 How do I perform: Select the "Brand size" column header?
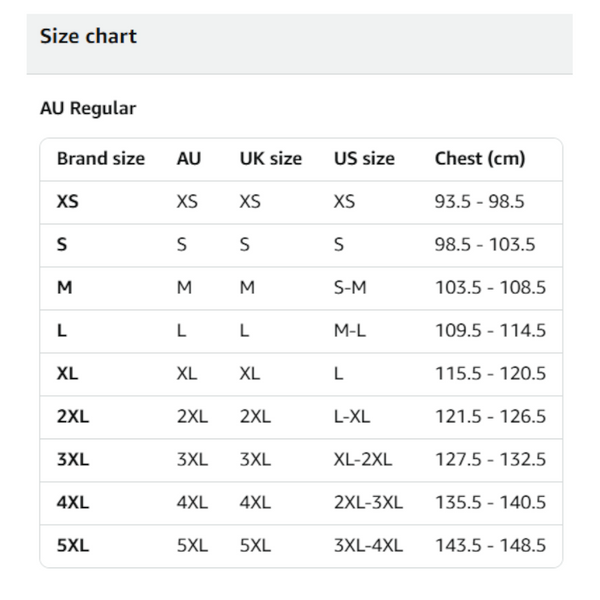point(101,159)
